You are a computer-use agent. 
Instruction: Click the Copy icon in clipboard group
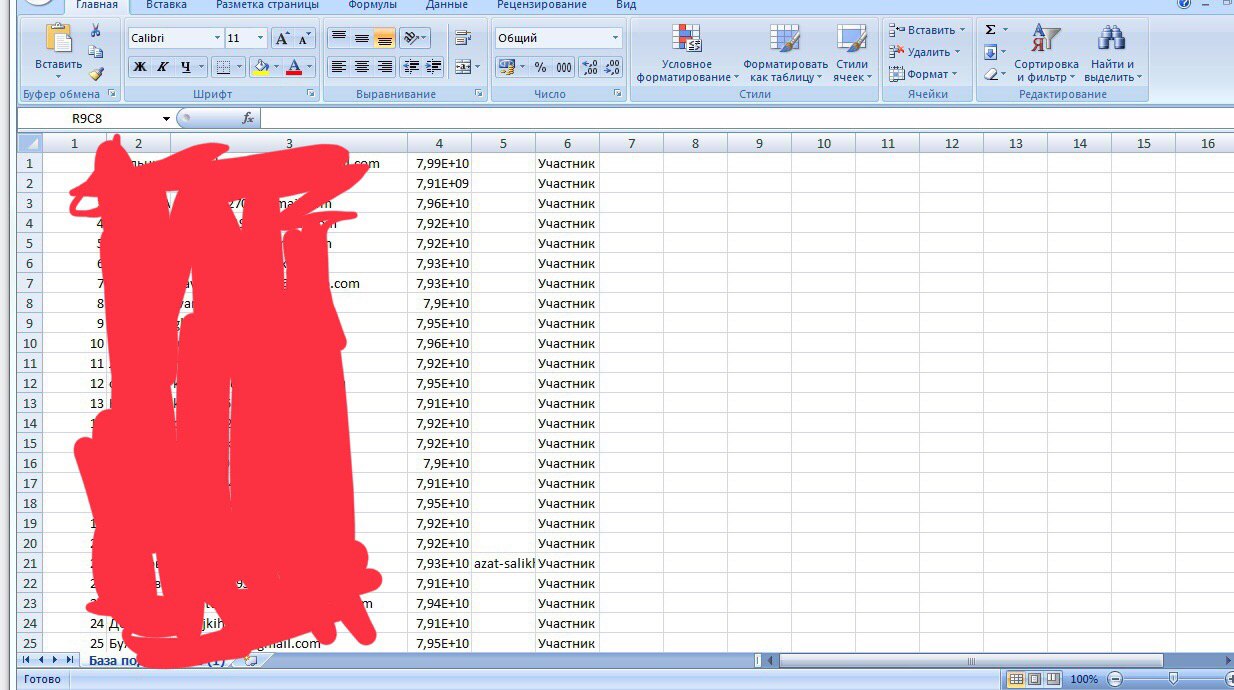tap(96, 52)
